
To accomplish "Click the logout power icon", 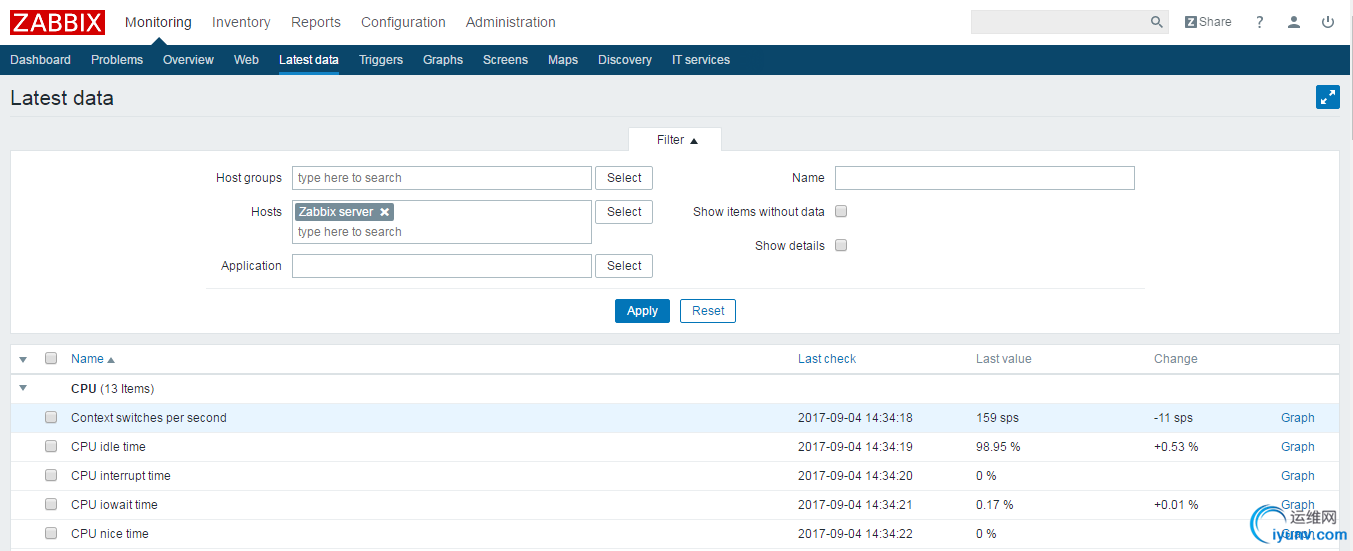I will [1328, 22].
